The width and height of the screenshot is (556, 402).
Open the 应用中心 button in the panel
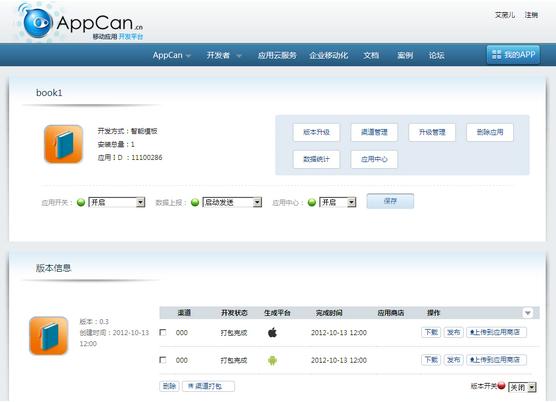tap(374, 159)
